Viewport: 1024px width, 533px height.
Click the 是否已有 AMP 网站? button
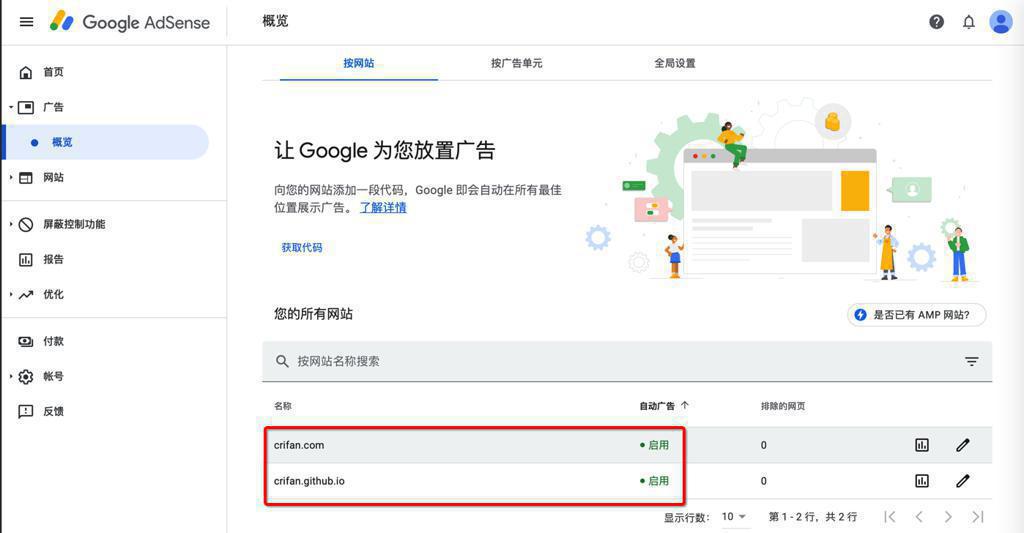click(917, 315)
